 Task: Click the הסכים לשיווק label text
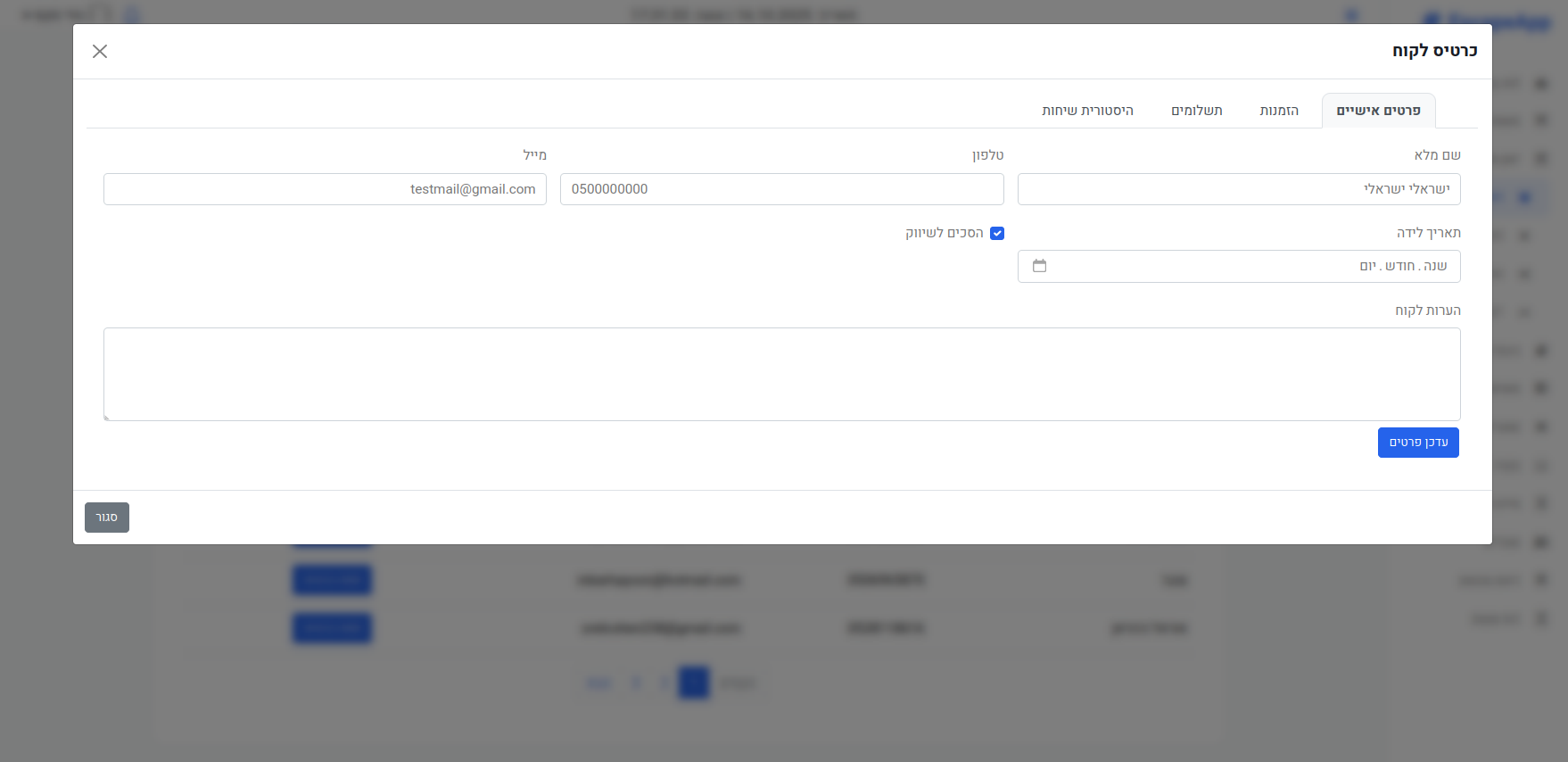tap(944, 233)
